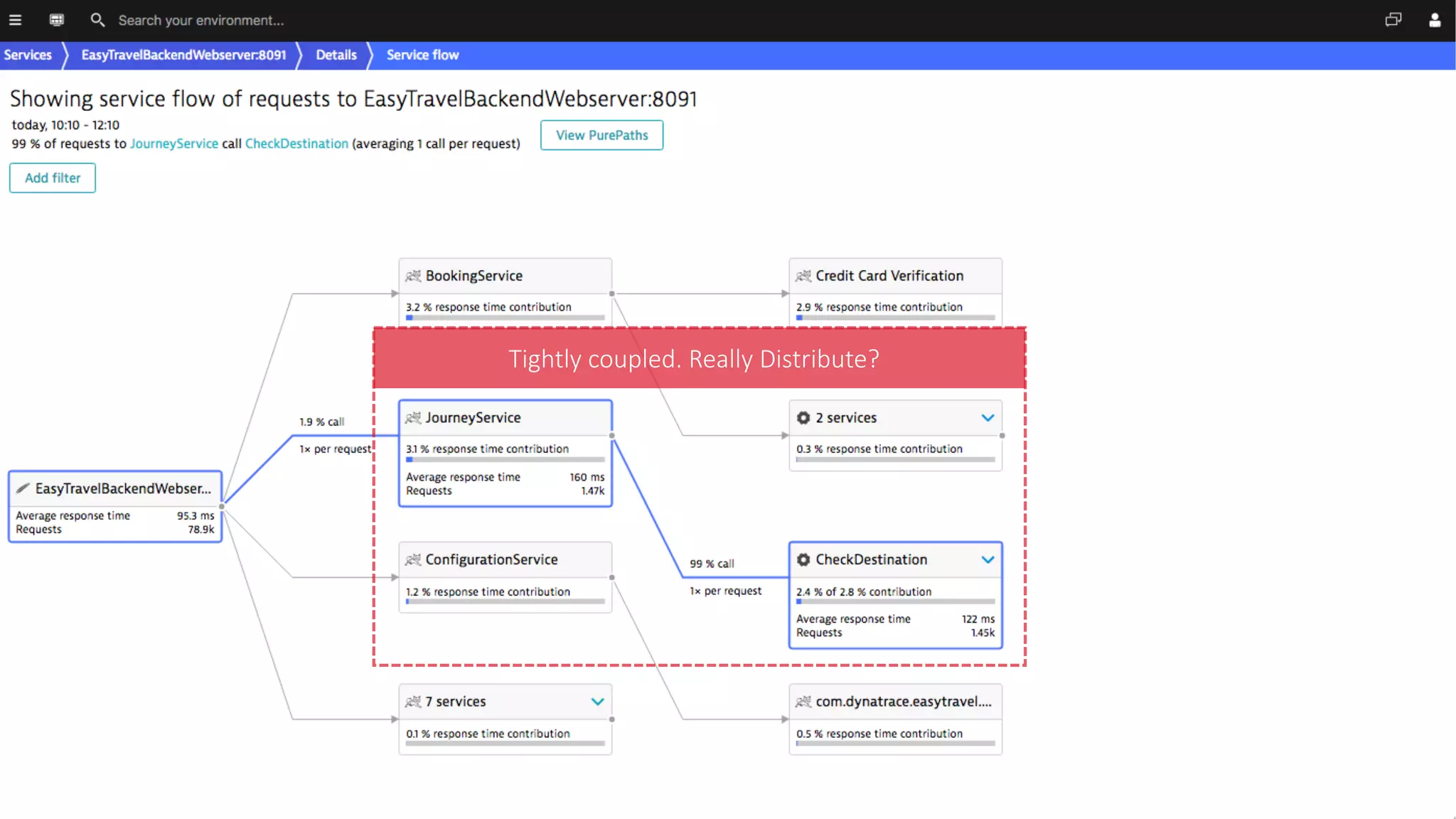Click the View PurePaths button
The width and height of the screenshot is (1456, 819).
pos(601,135)
